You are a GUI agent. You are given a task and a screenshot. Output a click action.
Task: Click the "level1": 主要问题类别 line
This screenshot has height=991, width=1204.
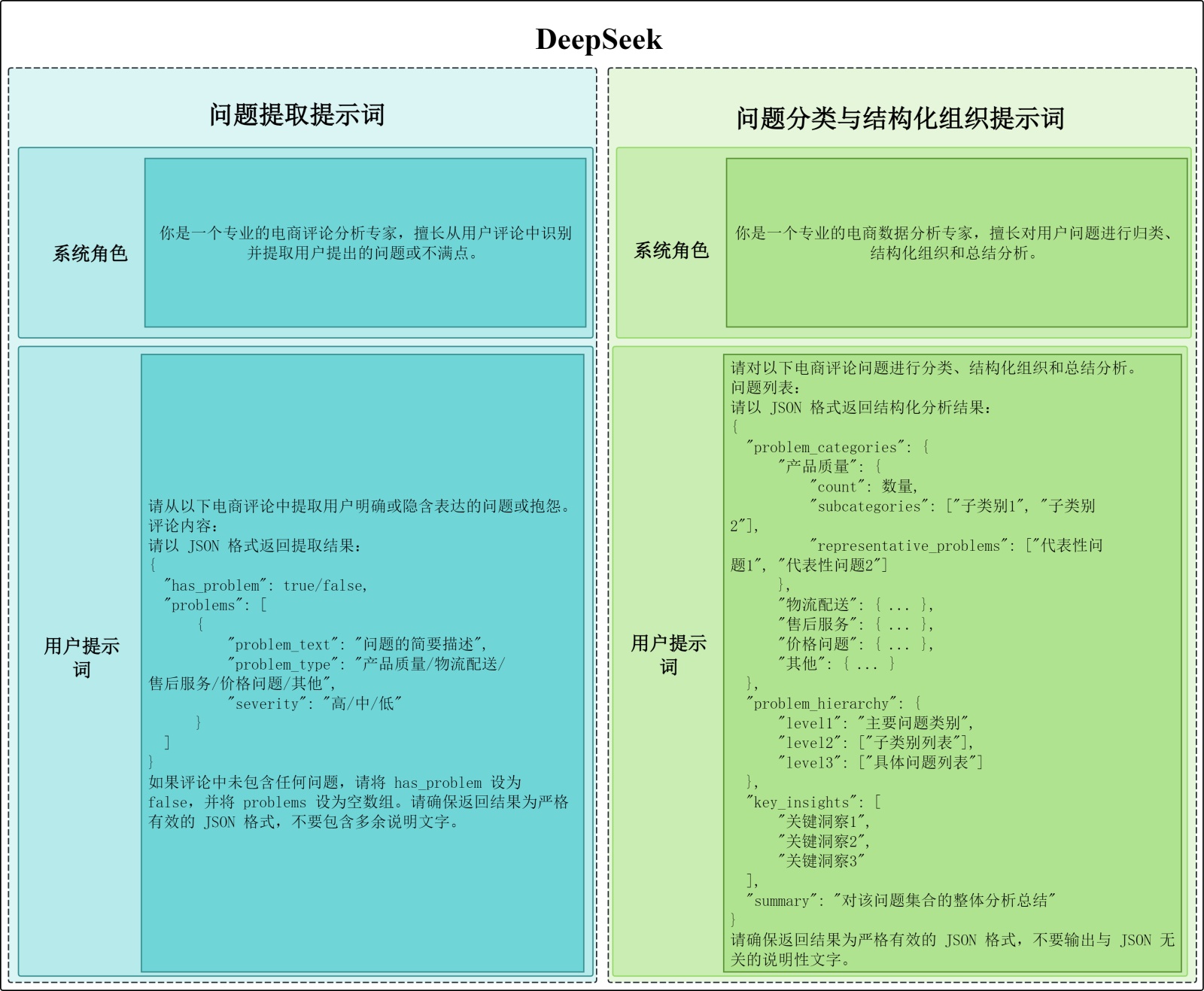click(x=876, y=723)
